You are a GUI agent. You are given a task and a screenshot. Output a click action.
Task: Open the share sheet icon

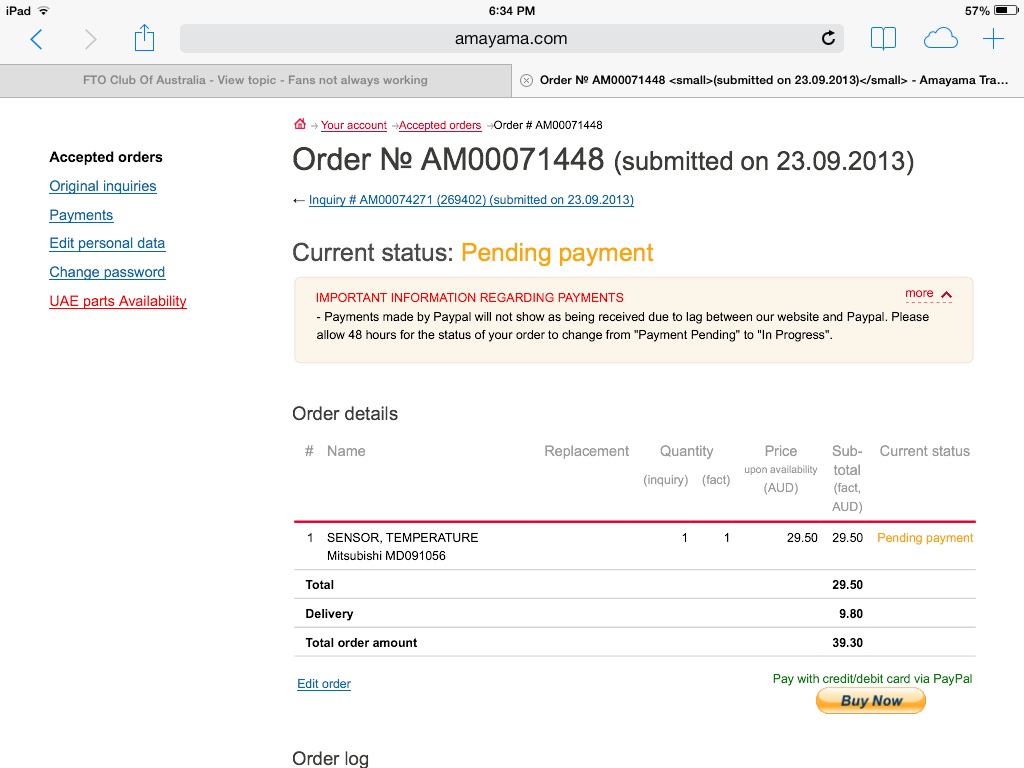click(x=144, y=38)
